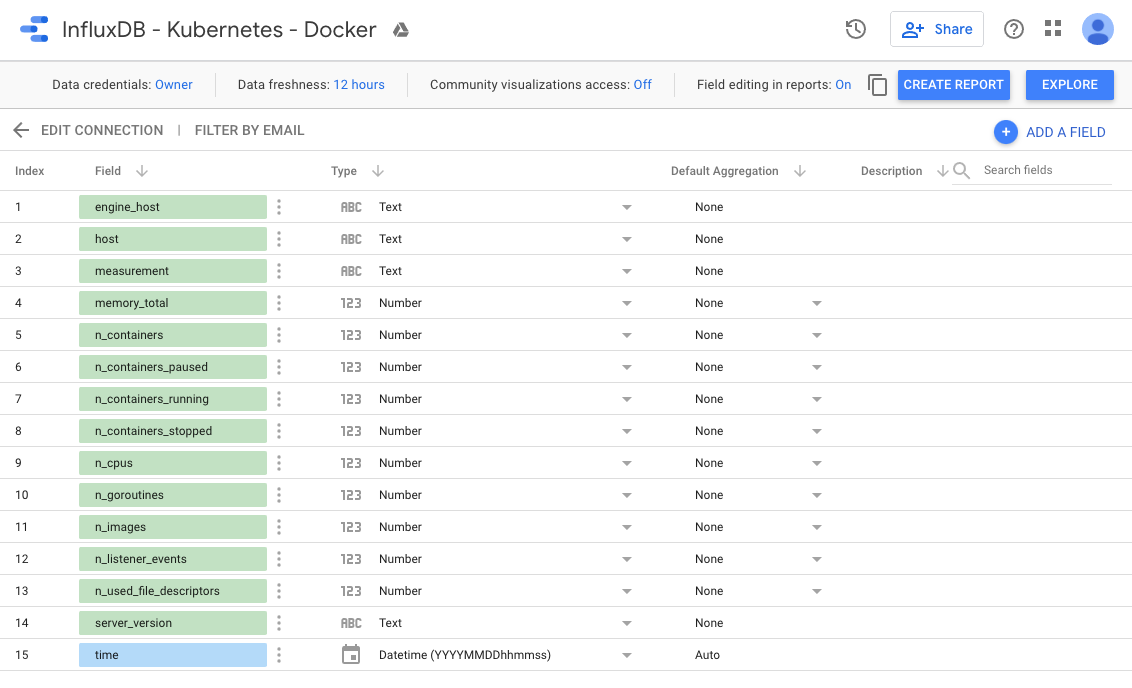
Task: Click the Auto aggregation value for time
Action: click(x=708, y=655)
